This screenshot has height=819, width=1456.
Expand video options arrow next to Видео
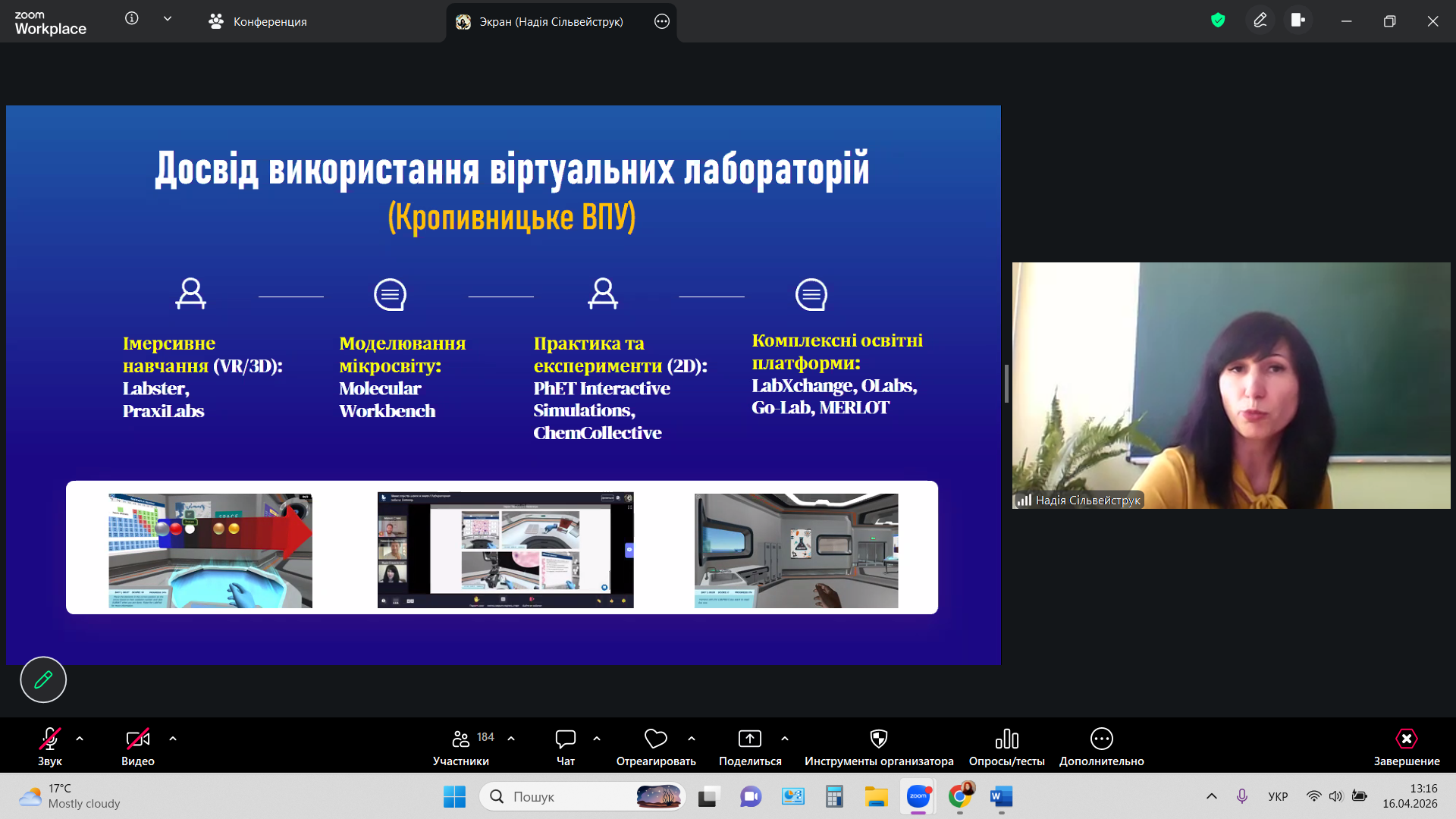pyautogui.click(x=173, y=739)
